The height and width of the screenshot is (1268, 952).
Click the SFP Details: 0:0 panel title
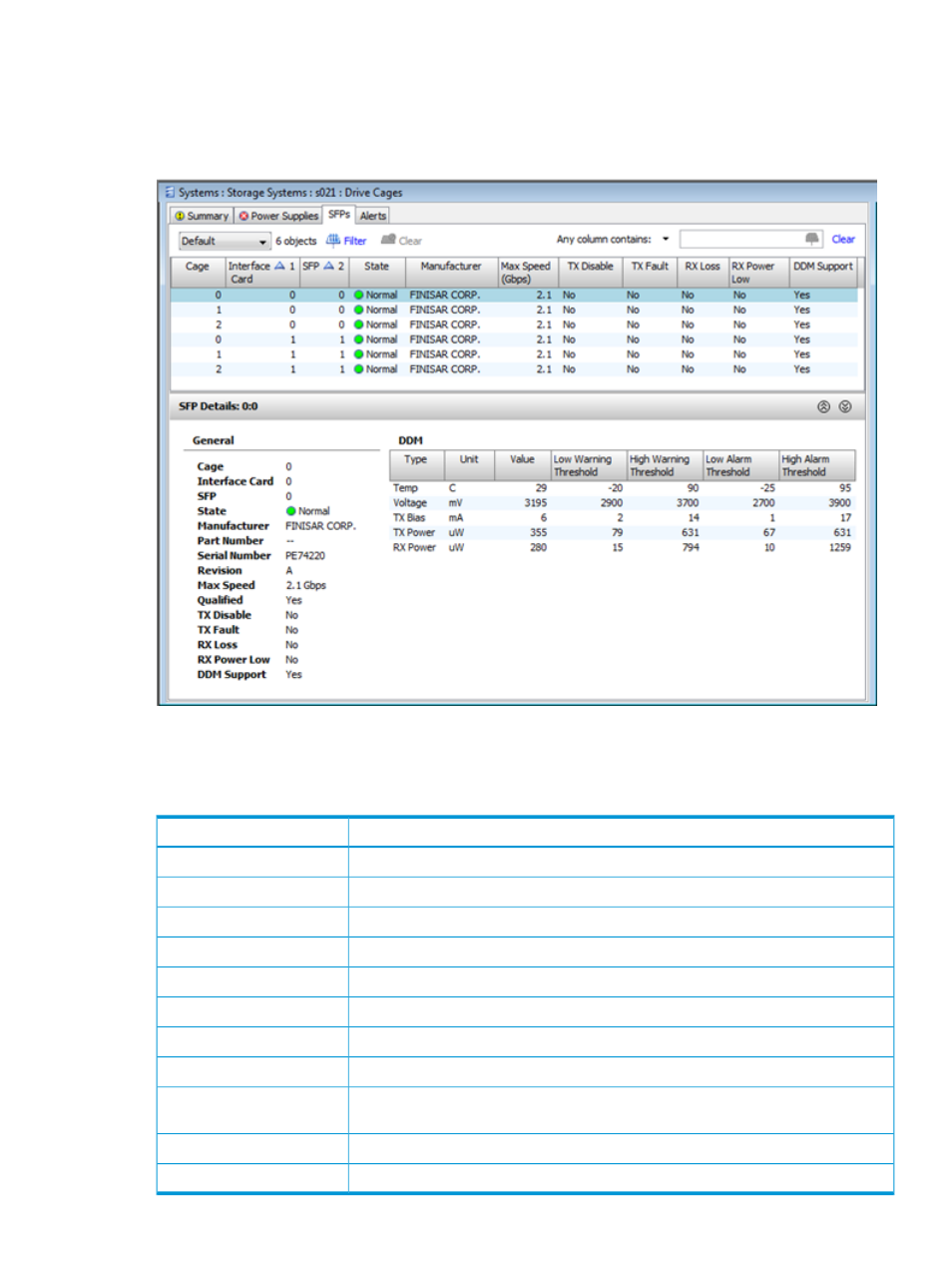point(218,406)
